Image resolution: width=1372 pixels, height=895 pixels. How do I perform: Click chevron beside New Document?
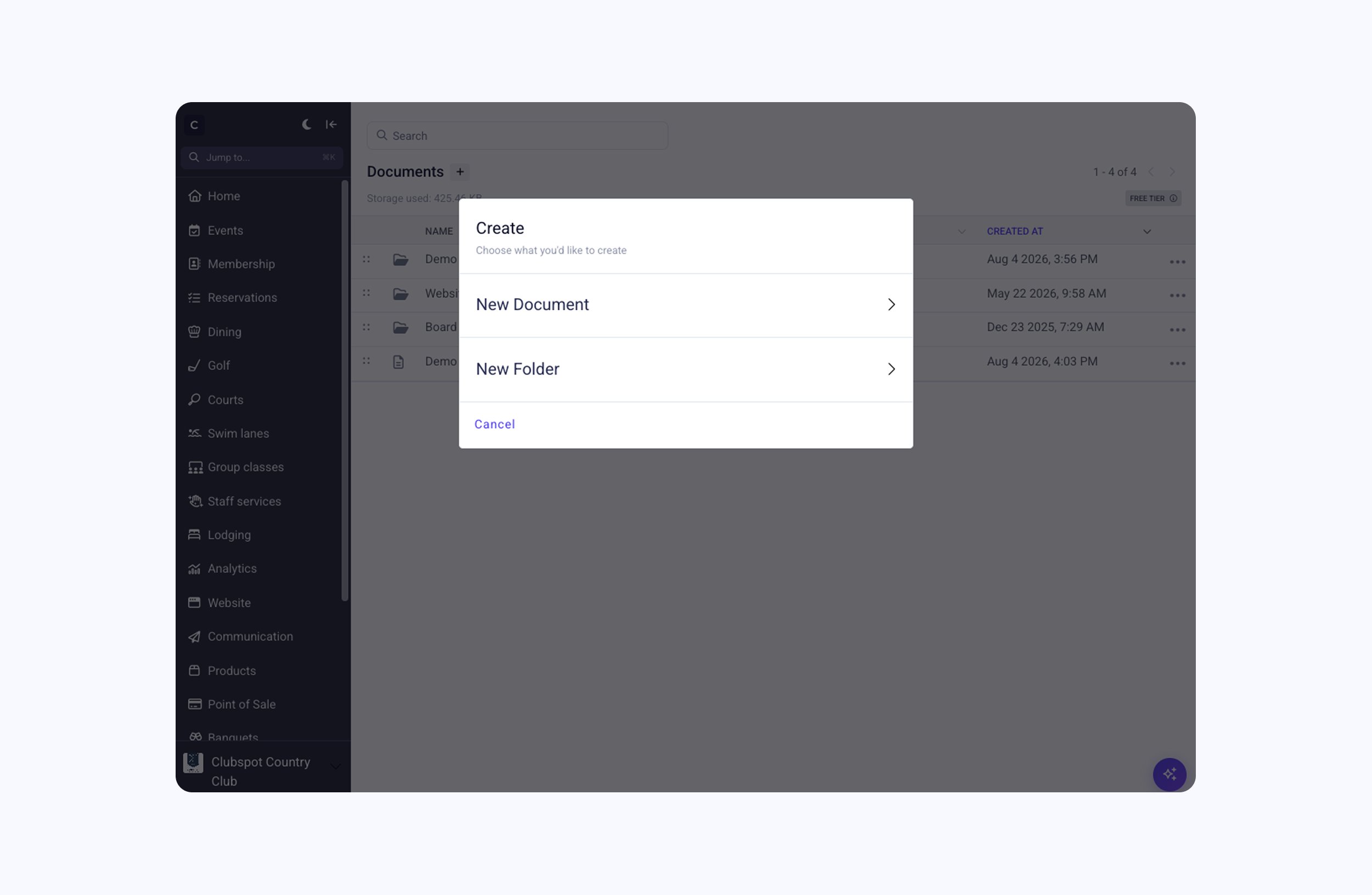click(x=891, y=305)
